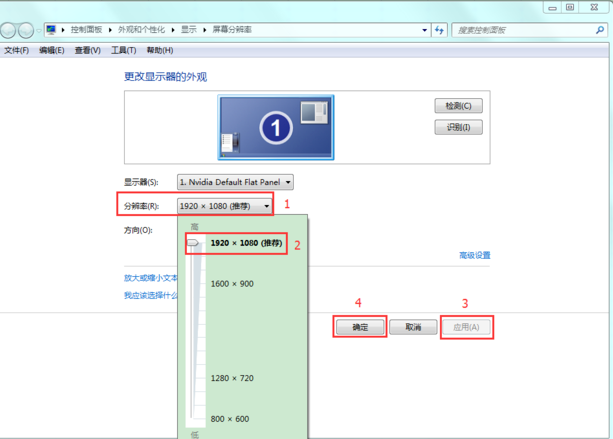
Task: Click the search magnifier icon
Action: [x=600, y=30]
